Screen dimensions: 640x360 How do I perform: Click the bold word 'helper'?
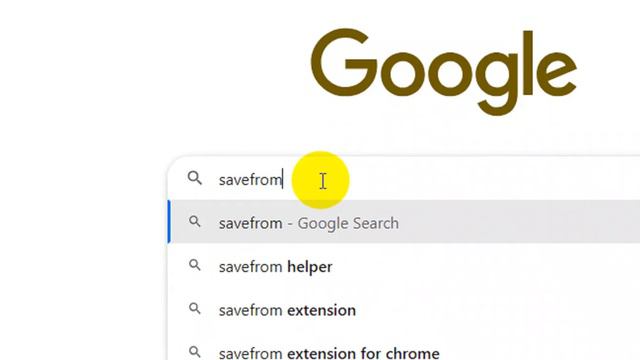pos(310,267)
